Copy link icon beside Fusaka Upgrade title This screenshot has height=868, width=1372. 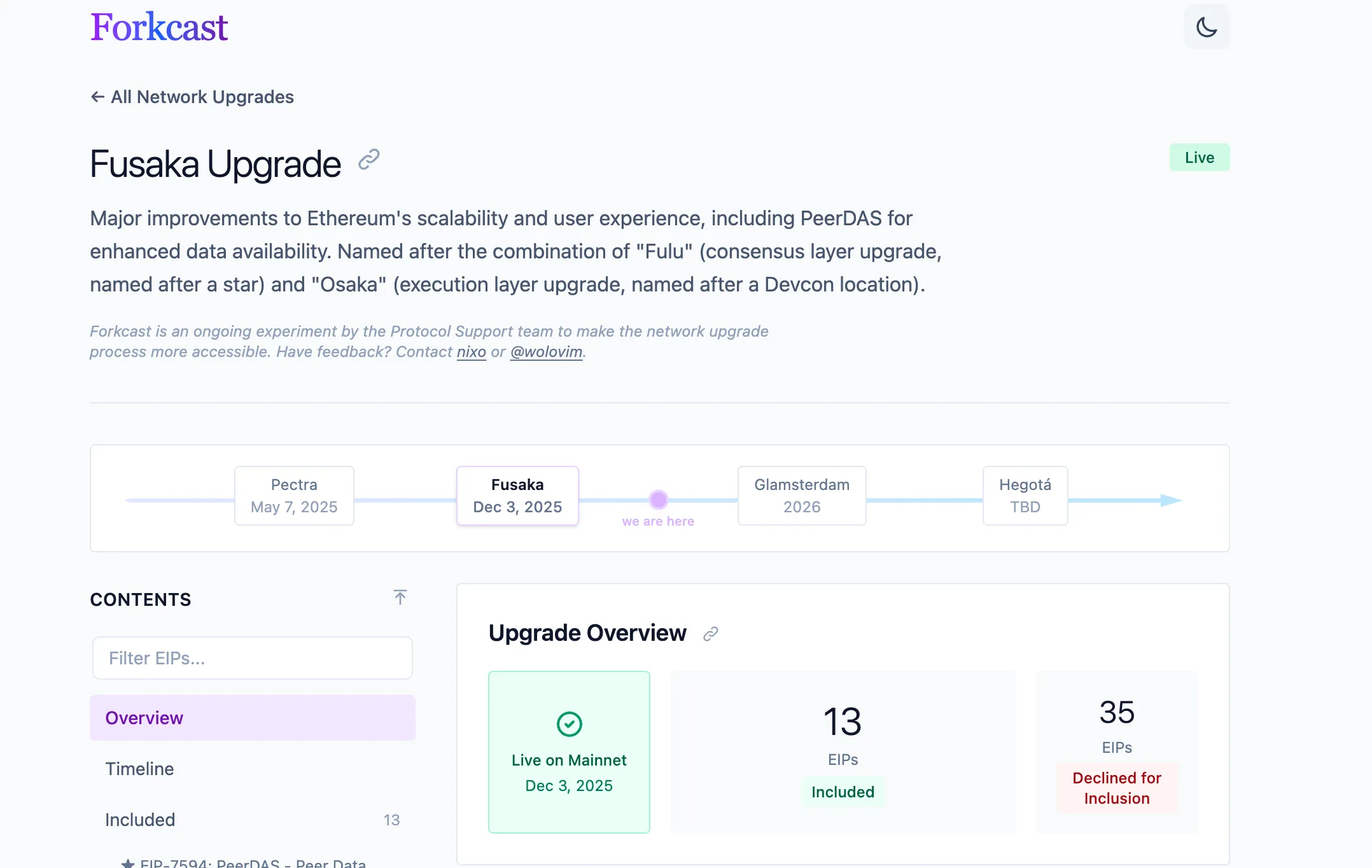368,160
